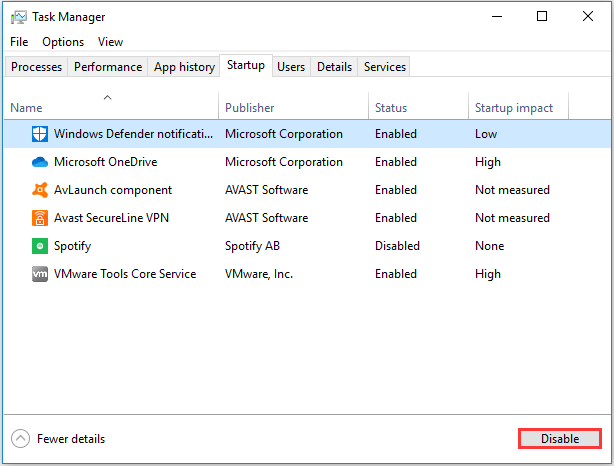Select the Startup tab

(246, 65)
